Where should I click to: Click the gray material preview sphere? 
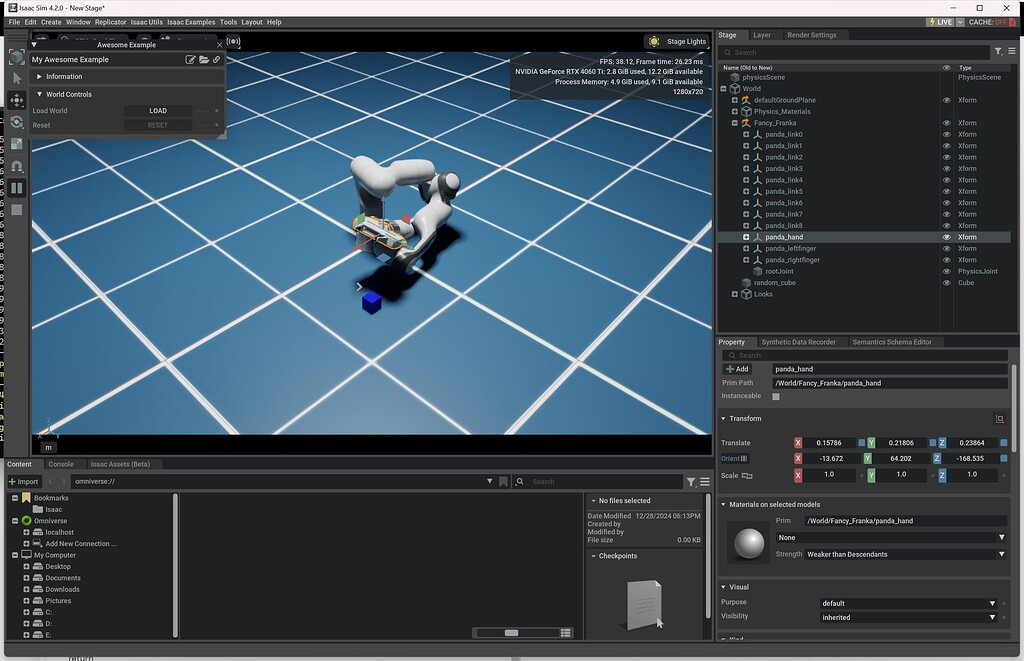pos(749,545)
